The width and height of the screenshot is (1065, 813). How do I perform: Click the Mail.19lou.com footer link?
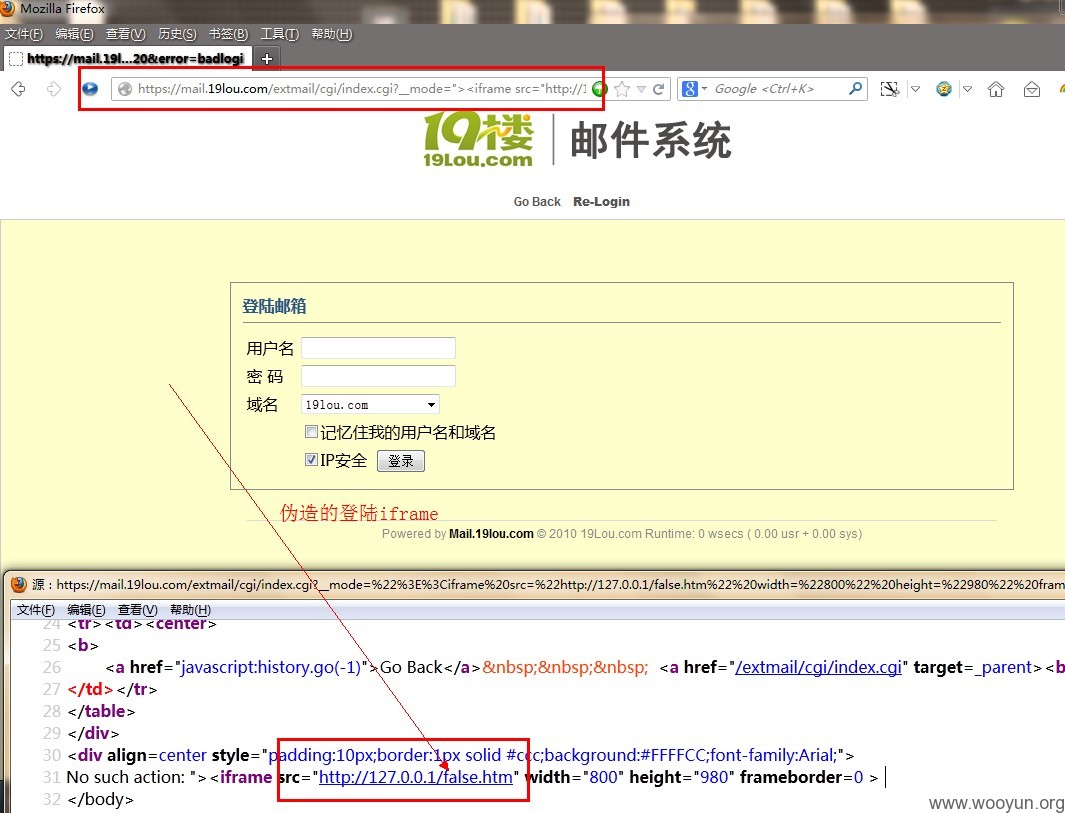(491, 534)
